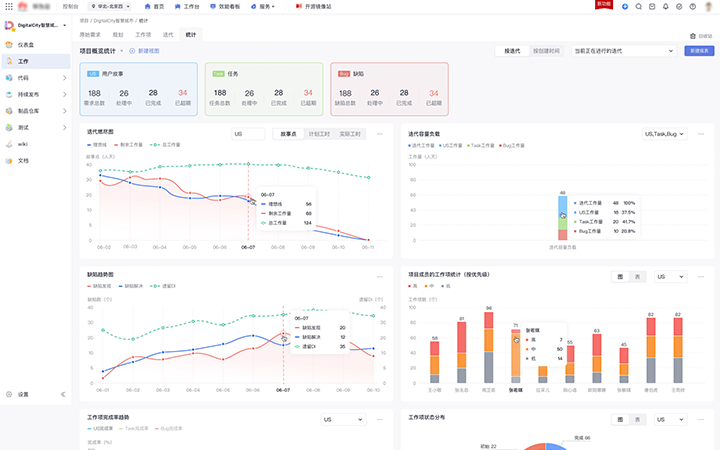The image size is (720, 450).
Task: Show table view for 项目成员的工作项统计
Action: coord(637,276)
